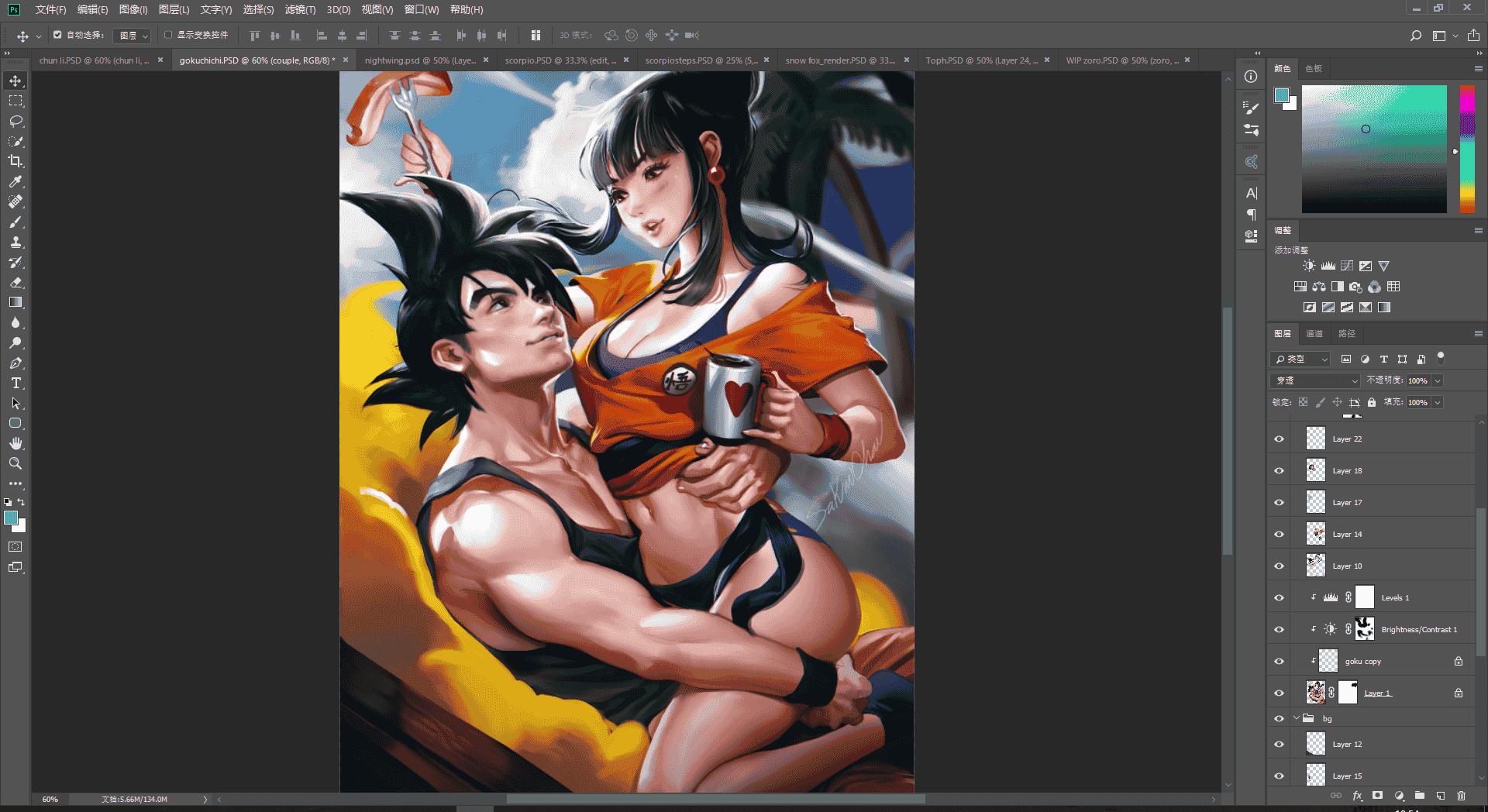1488x812 pixels.
Task: Open the auto-select Layer/Group dropdown
Action: 132,36
